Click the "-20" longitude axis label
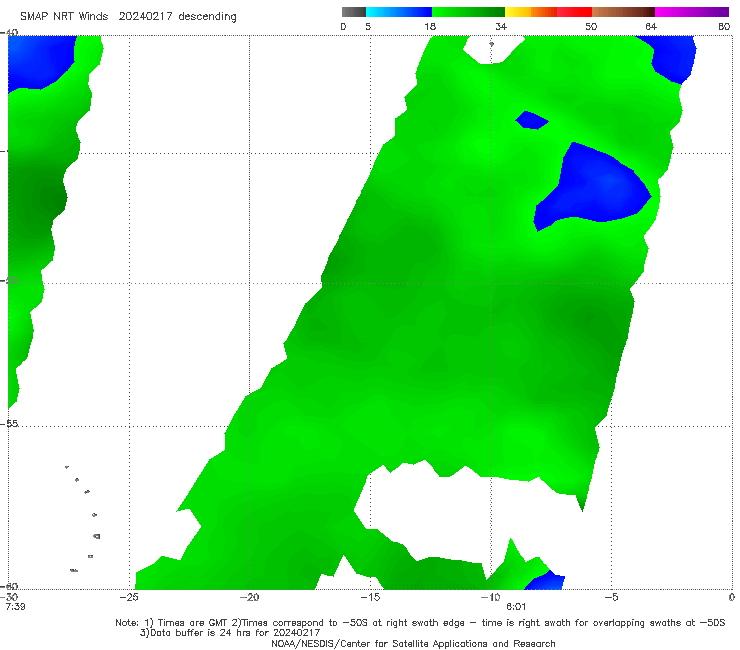Viewport: 740px width, 650px height. (249, 597)
